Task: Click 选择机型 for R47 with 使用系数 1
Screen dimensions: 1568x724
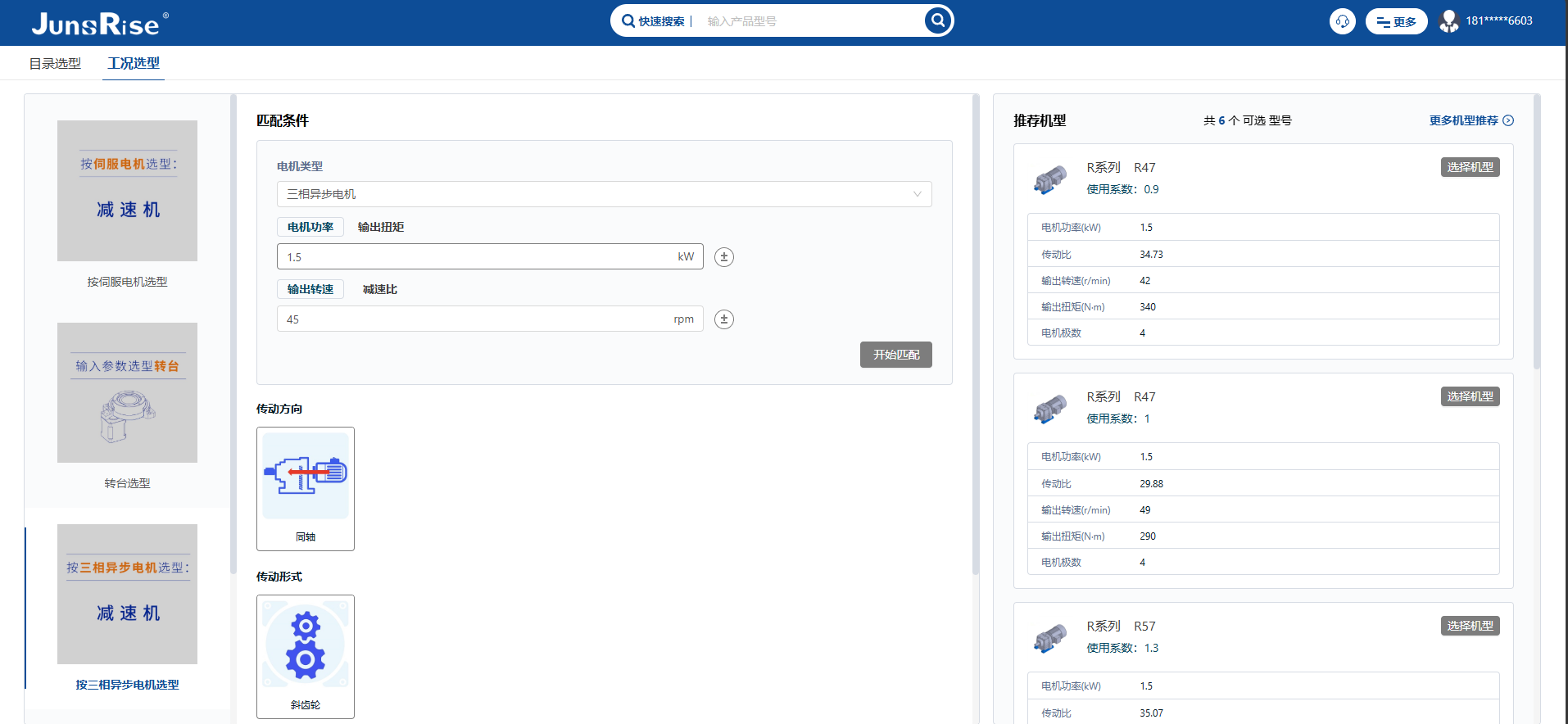Action: [x=1471, y=396]
